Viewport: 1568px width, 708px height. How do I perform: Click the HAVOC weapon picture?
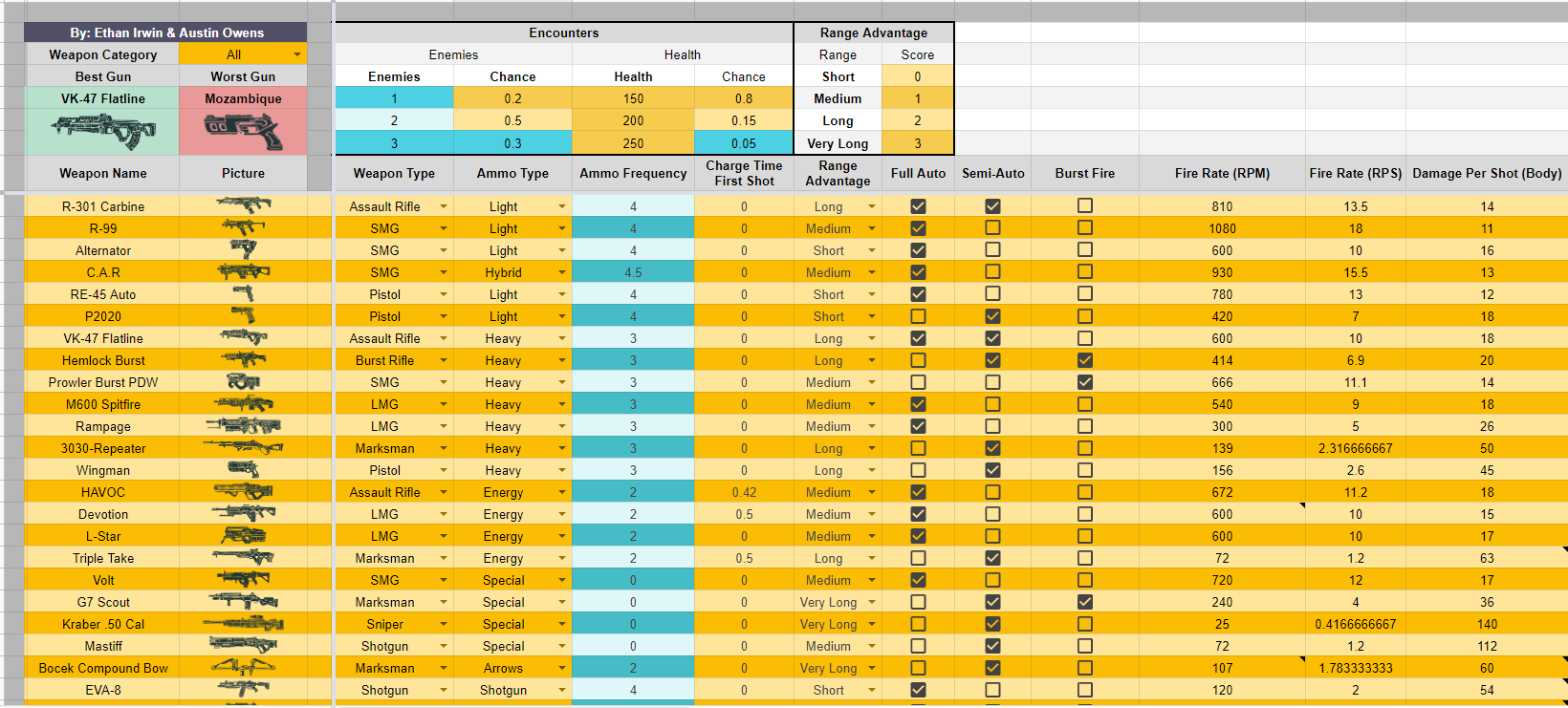point(243,490)
